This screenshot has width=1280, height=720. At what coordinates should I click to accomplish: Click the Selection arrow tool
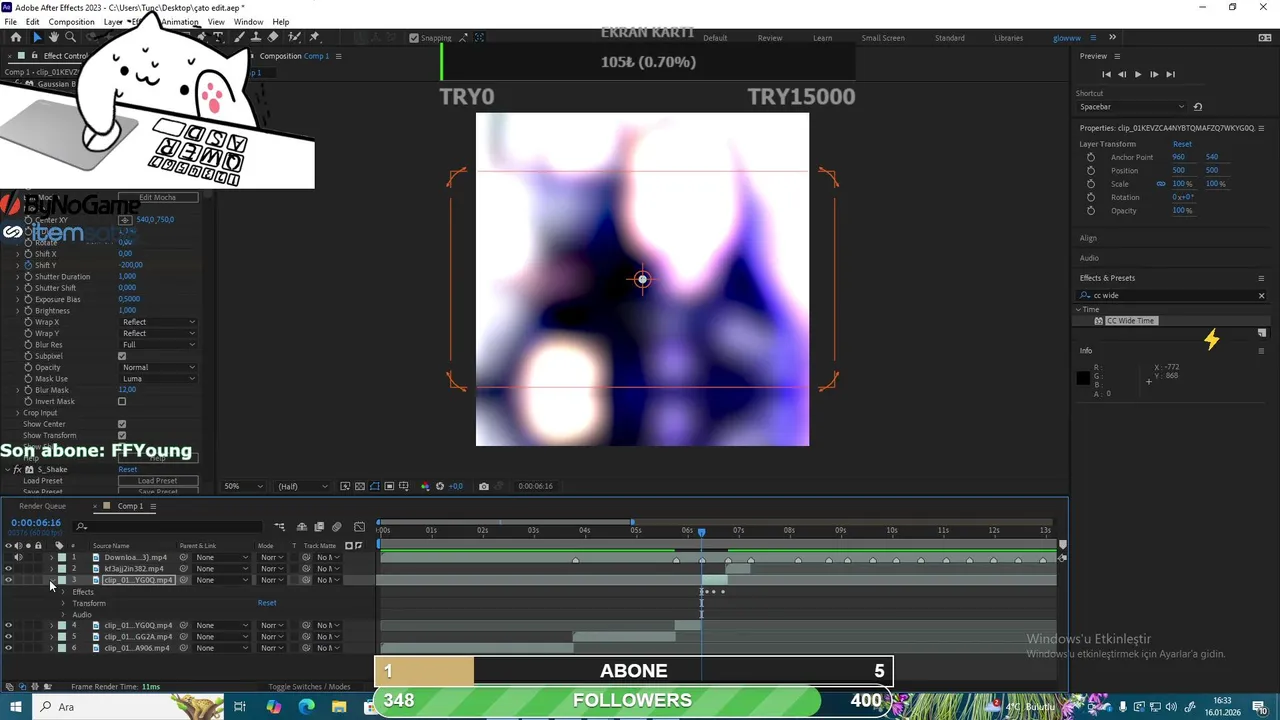pyautogui.click(x=36, y=37)
